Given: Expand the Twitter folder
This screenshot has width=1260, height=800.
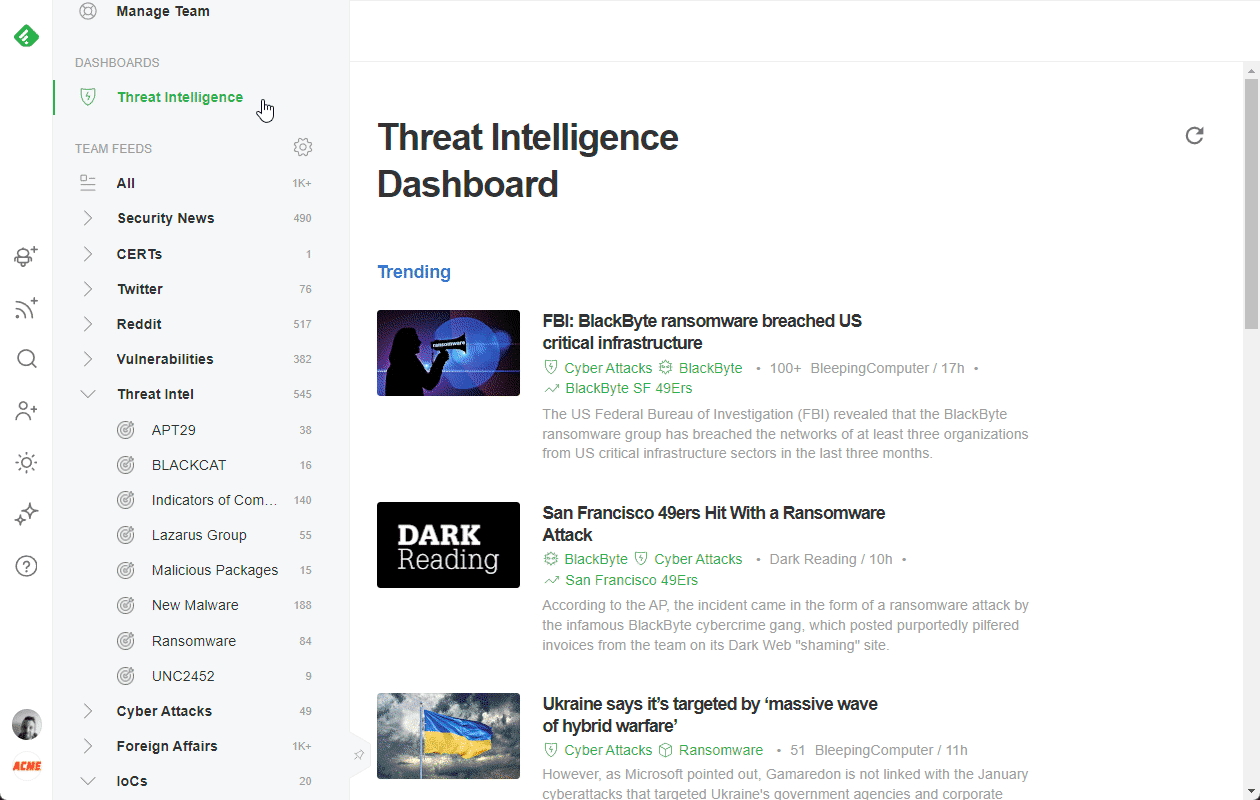Looking at the screenshot, I should (x=88, y=289).
